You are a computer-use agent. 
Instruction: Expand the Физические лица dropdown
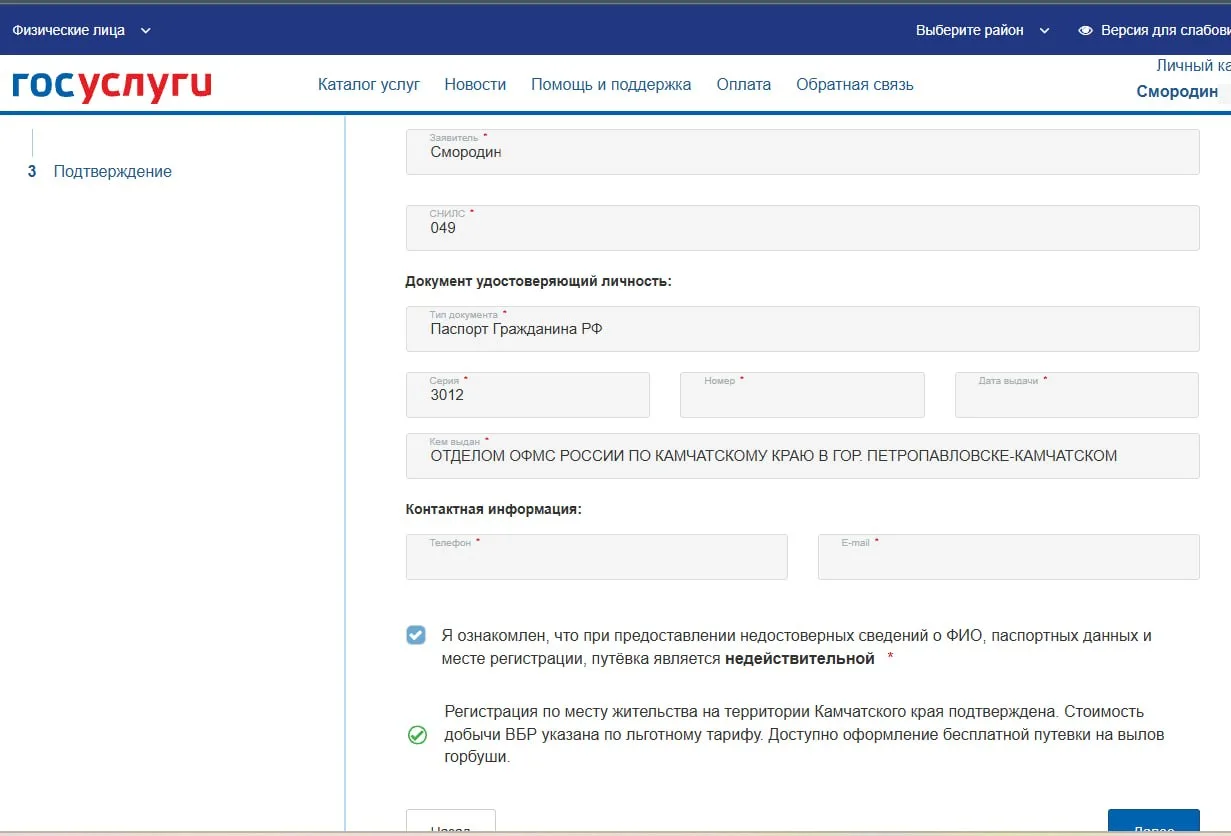click(x=81, y=30)
